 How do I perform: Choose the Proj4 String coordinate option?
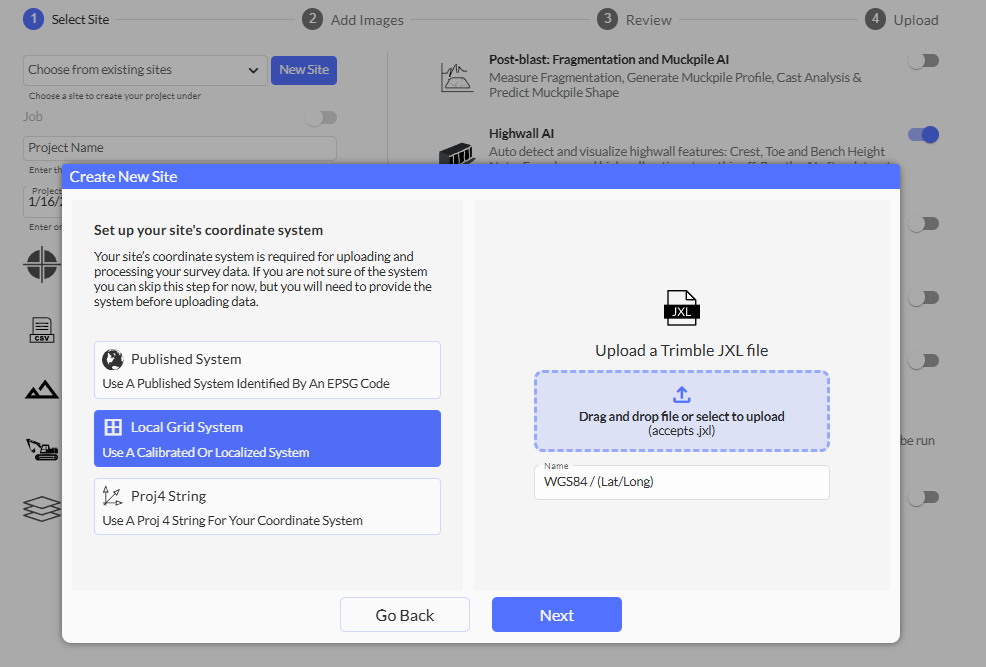pos(267,506)
